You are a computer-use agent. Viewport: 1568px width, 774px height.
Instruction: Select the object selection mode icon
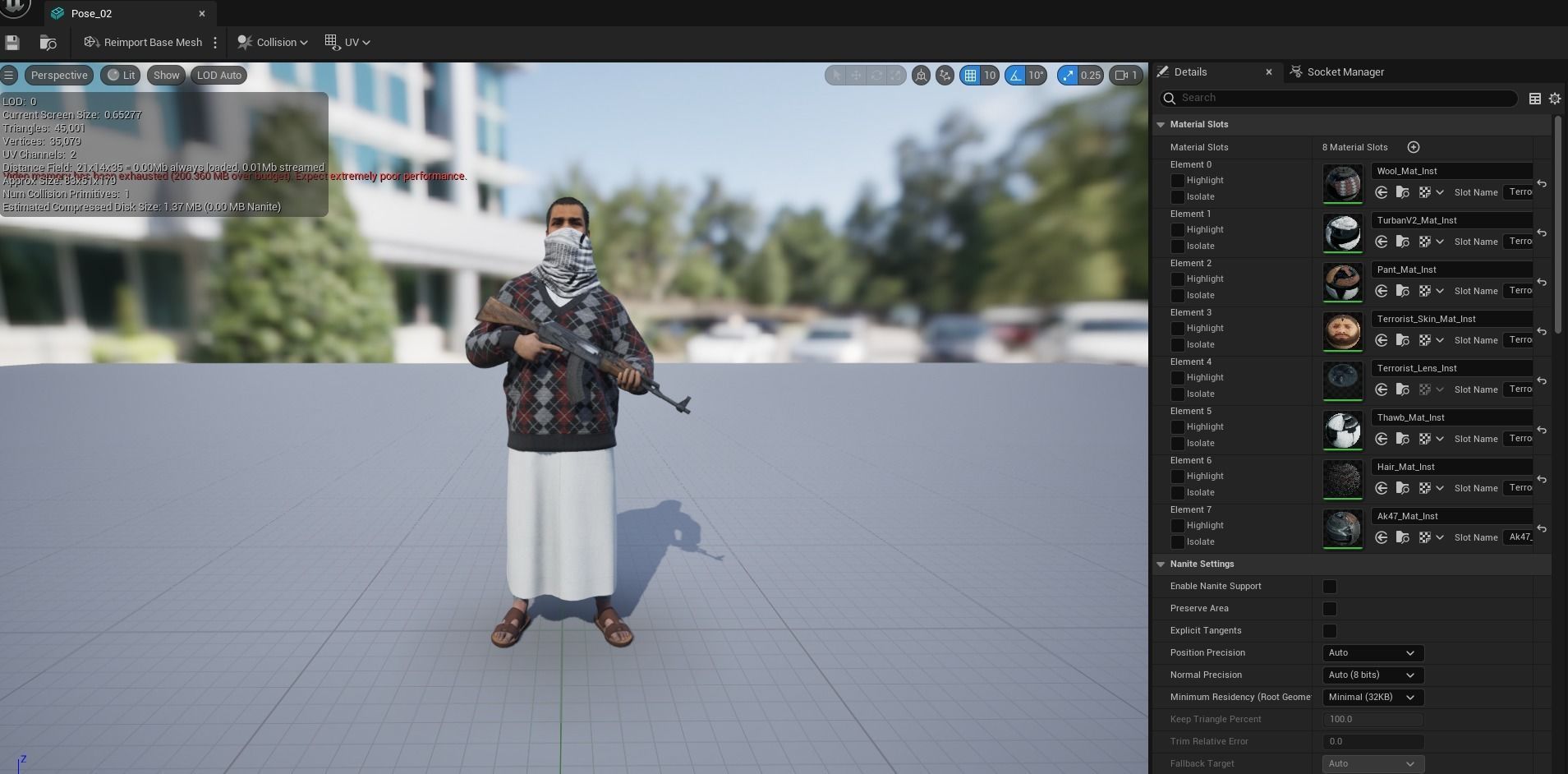click(836, 75)
